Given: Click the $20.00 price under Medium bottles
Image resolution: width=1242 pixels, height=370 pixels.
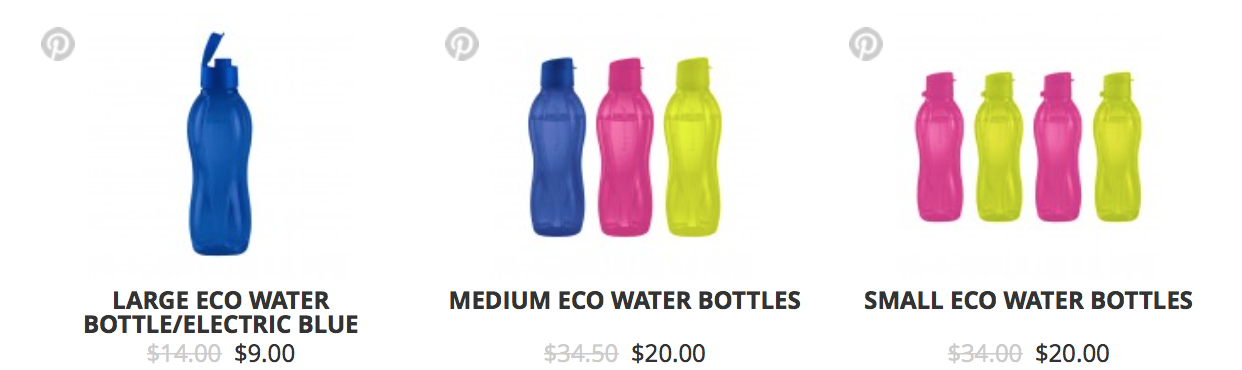Looking at the screenshot, I should coord(669,353).
